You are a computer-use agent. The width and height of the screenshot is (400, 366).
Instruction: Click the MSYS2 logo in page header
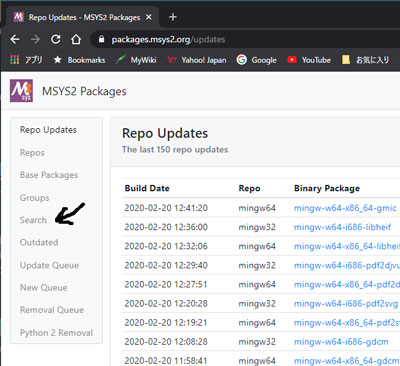[x=21, y=91]
